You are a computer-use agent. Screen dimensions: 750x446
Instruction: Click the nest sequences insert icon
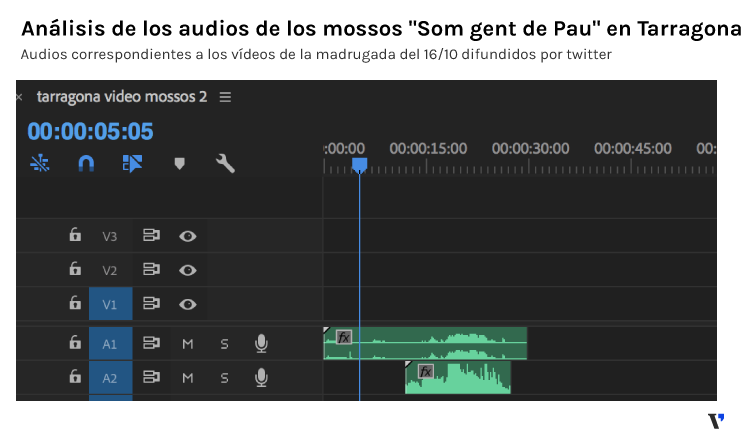click(x=40, y=163)
